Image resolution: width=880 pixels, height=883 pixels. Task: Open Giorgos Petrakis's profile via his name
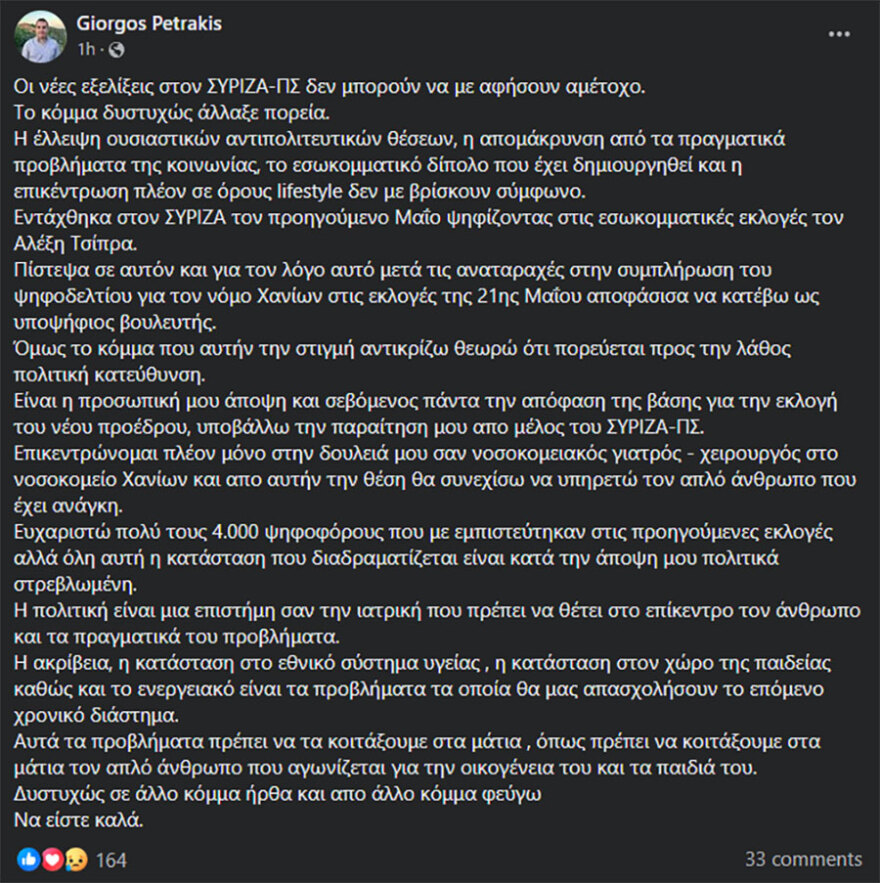150,23
